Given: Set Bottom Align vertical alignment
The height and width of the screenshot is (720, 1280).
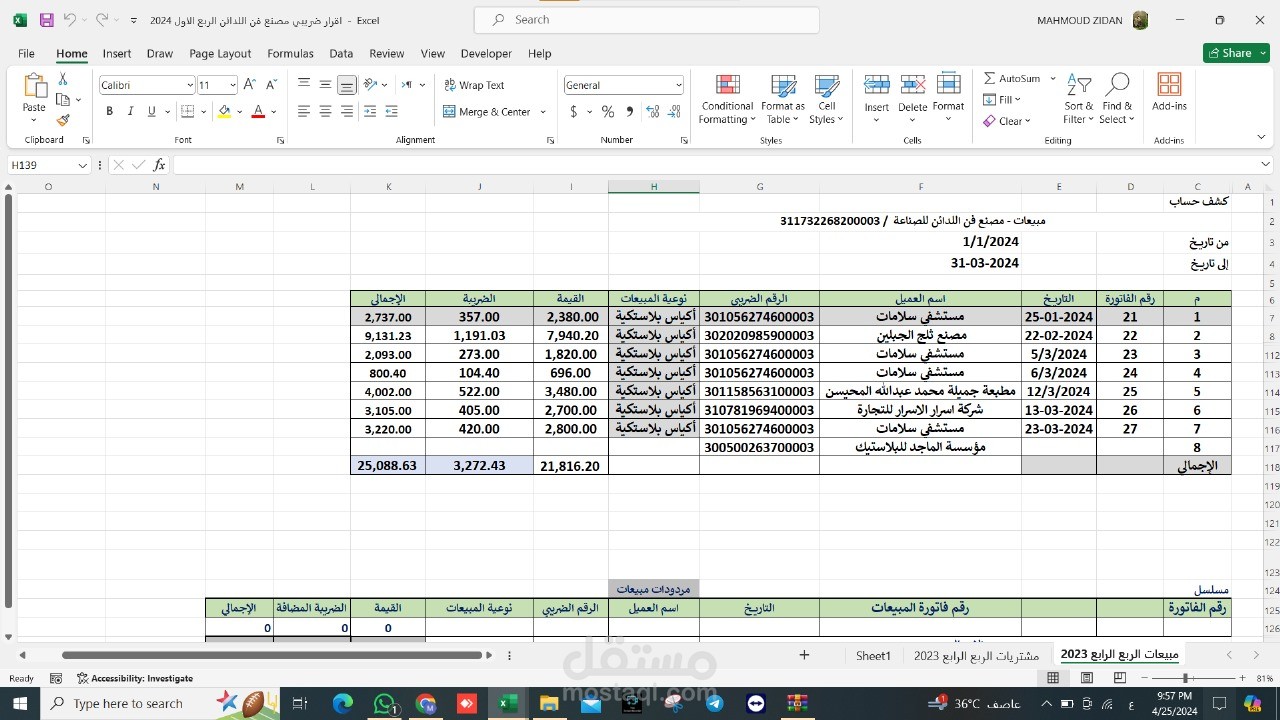Looking at the screenshot, I should (x=346, y=85).
